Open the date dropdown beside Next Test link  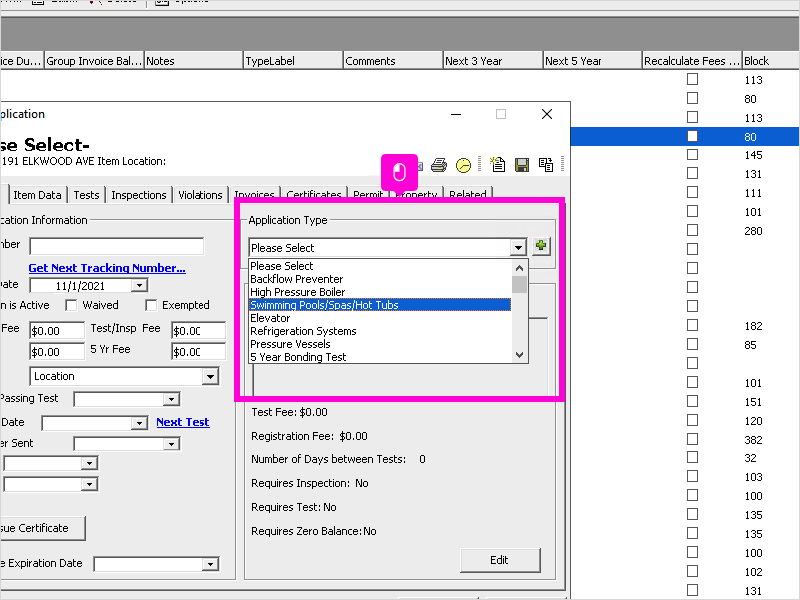click(139, 423)
